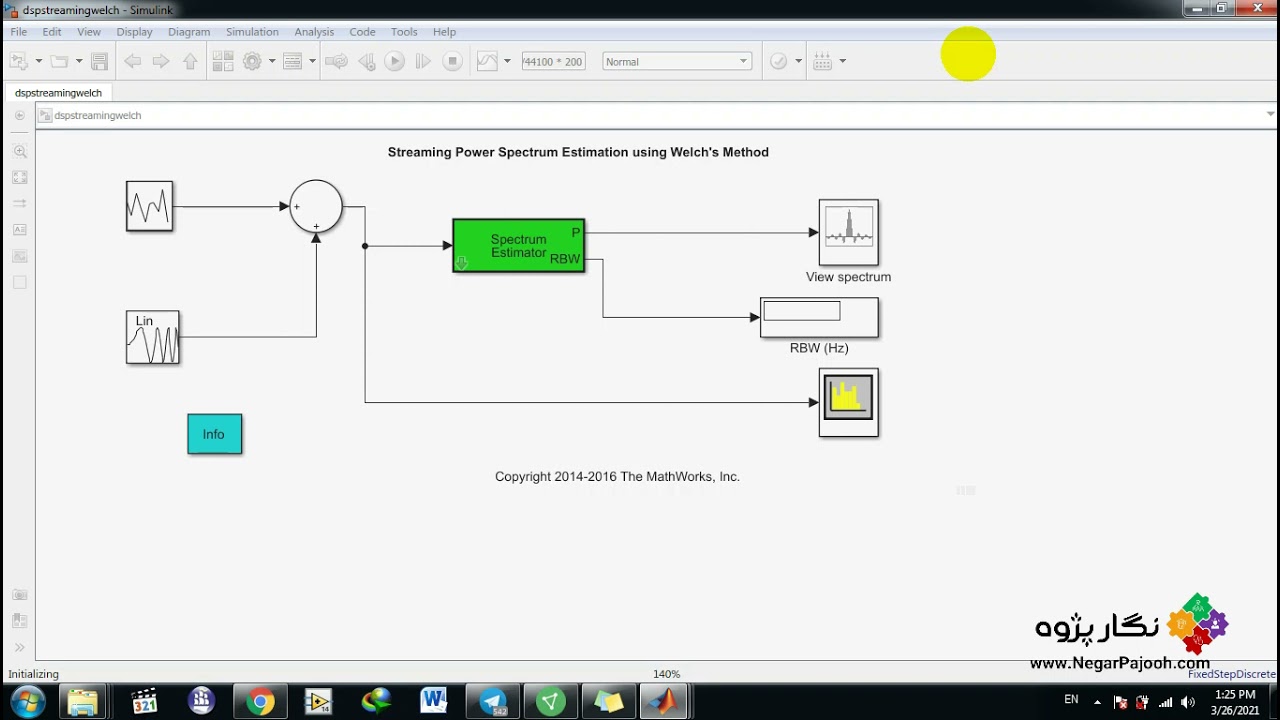This screenshot has width=1280, height=720.
Task: Expand the address bar dropdown arrow
Action: [x=1269, y=115]
